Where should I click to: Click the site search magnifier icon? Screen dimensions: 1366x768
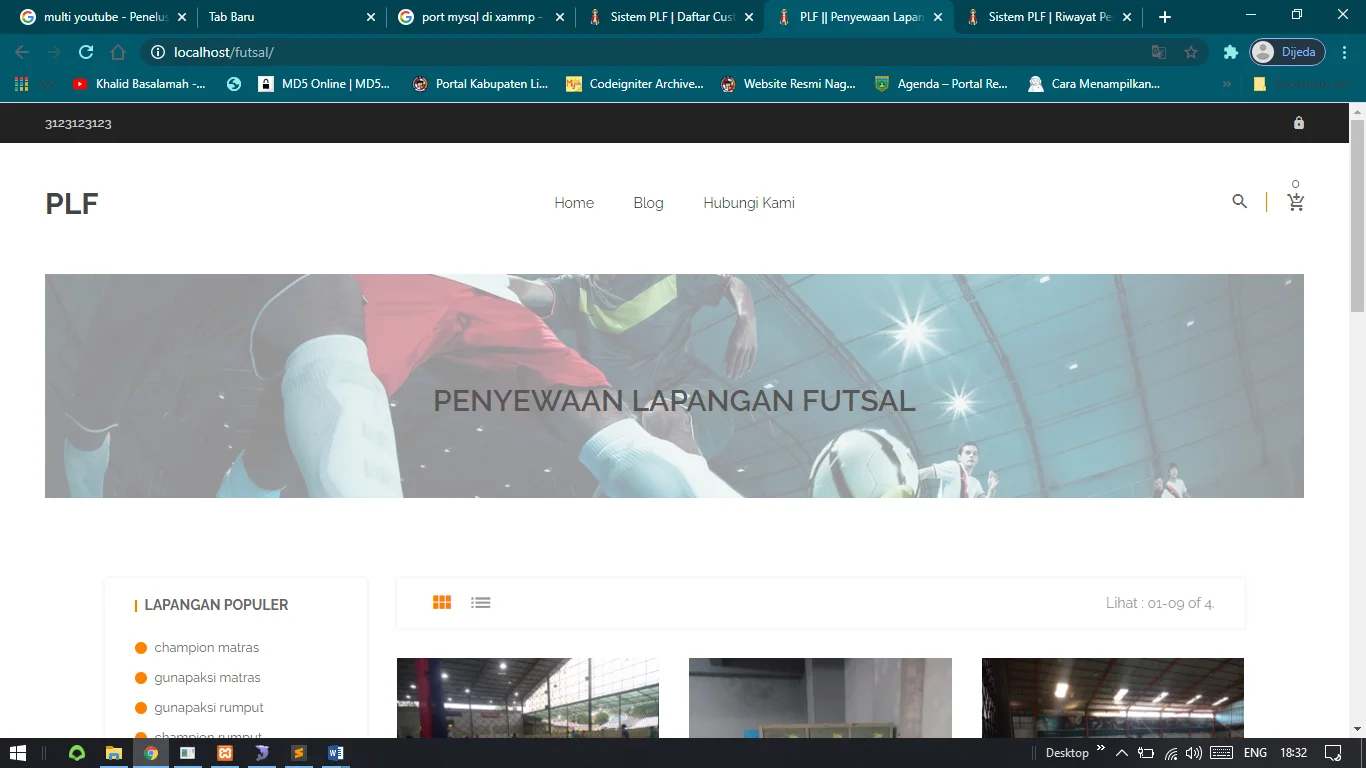click(x=1240, y=201)
